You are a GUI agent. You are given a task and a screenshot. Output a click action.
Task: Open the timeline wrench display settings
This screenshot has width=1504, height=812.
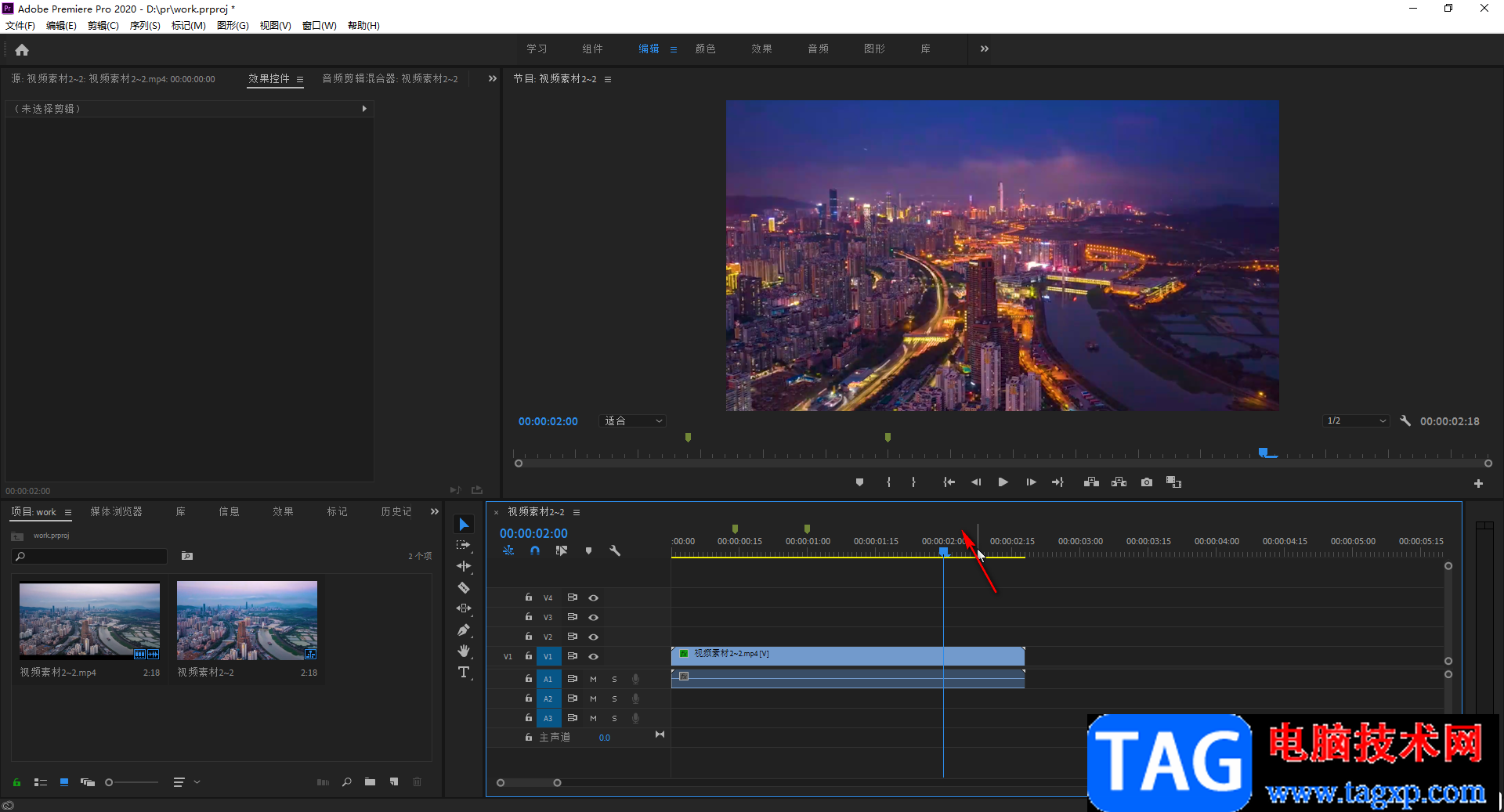[615, 550]
